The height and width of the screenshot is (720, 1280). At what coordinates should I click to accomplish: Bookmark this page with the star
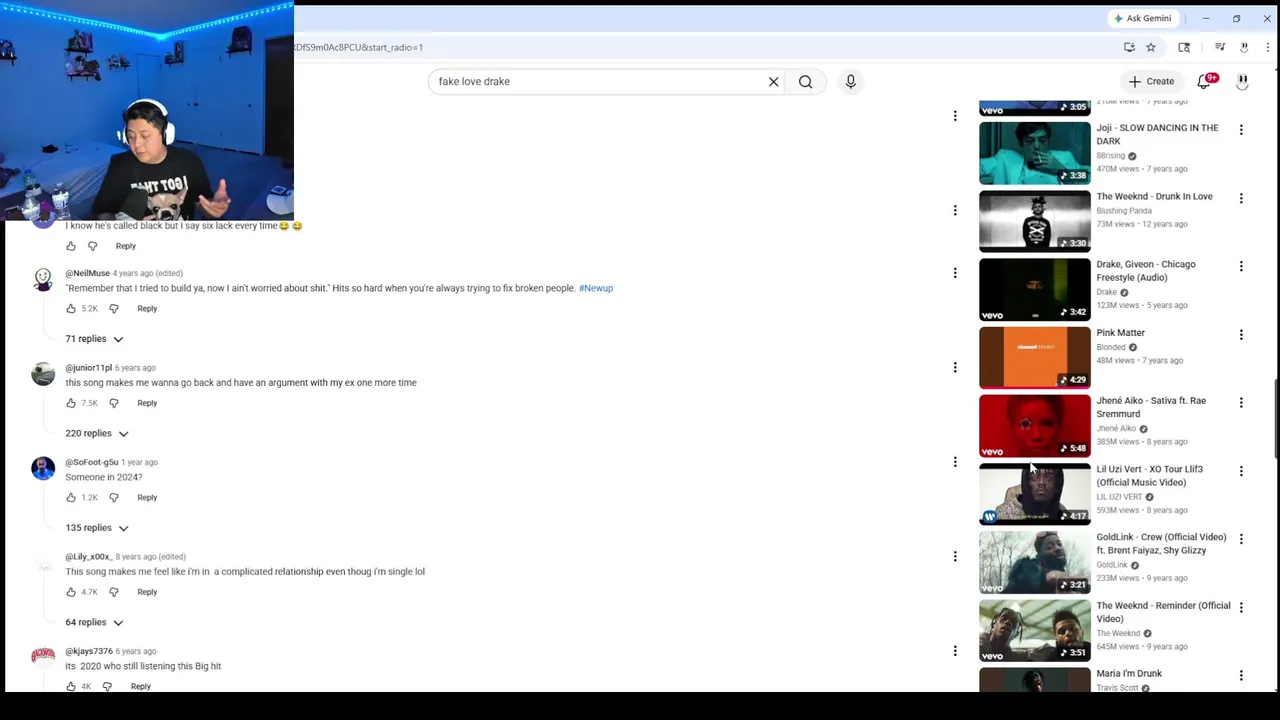tap(1151, 47)
